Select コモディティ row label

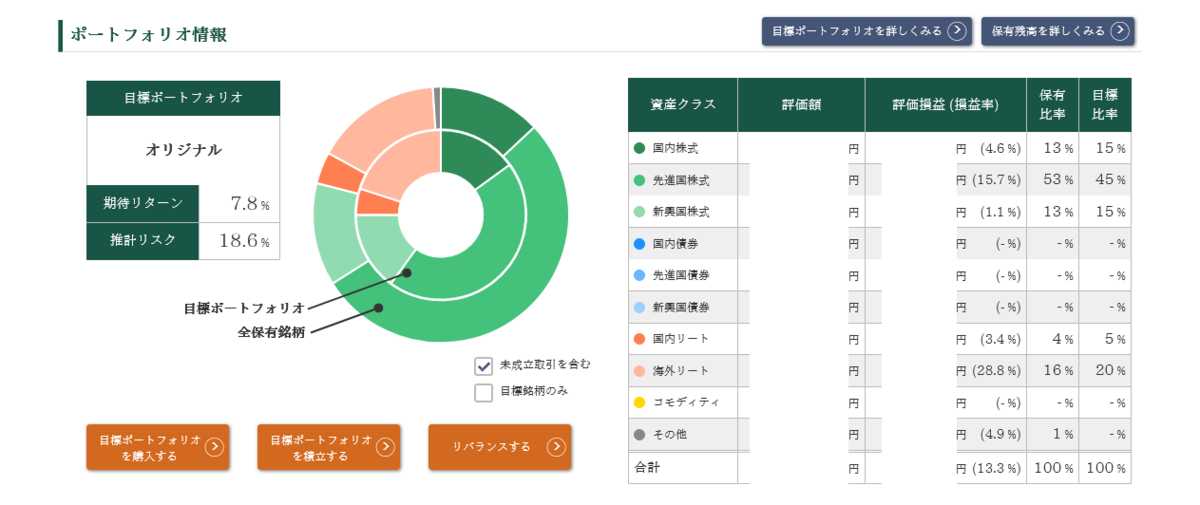click(x=686, y=402)
